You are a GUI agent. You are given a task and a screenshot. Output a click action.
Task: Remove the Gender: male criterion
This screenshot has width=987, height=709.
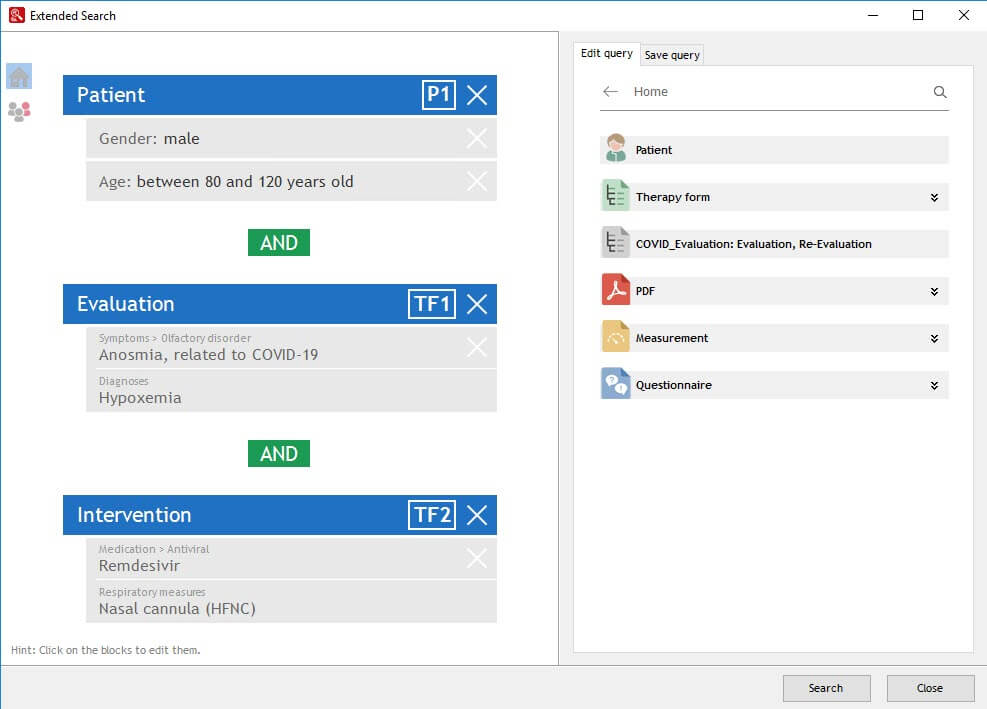pyautogui.click(x=477, y=138)
